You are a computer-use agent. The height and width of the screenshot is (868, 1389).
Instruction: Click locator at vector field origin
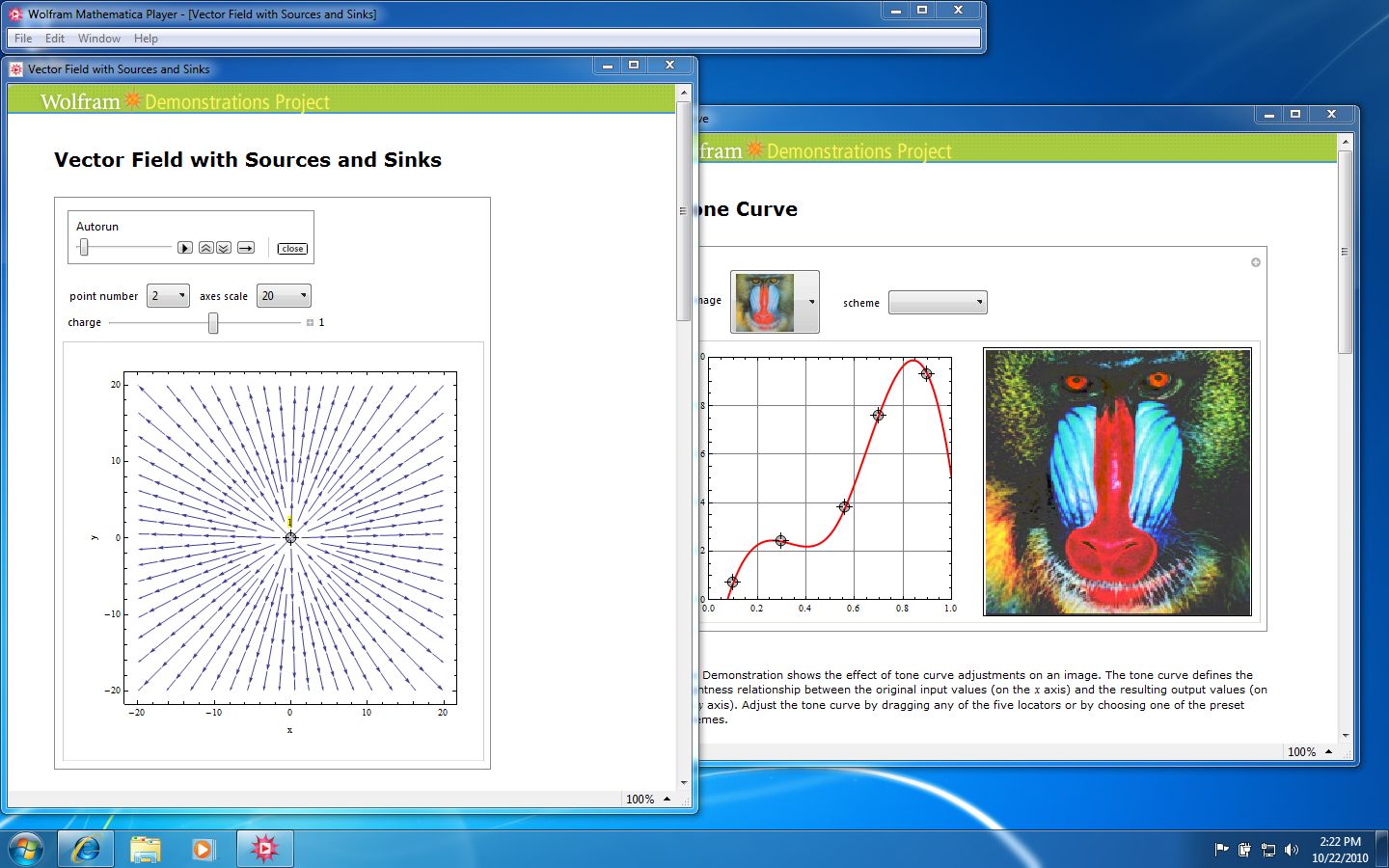coord(290,537)
